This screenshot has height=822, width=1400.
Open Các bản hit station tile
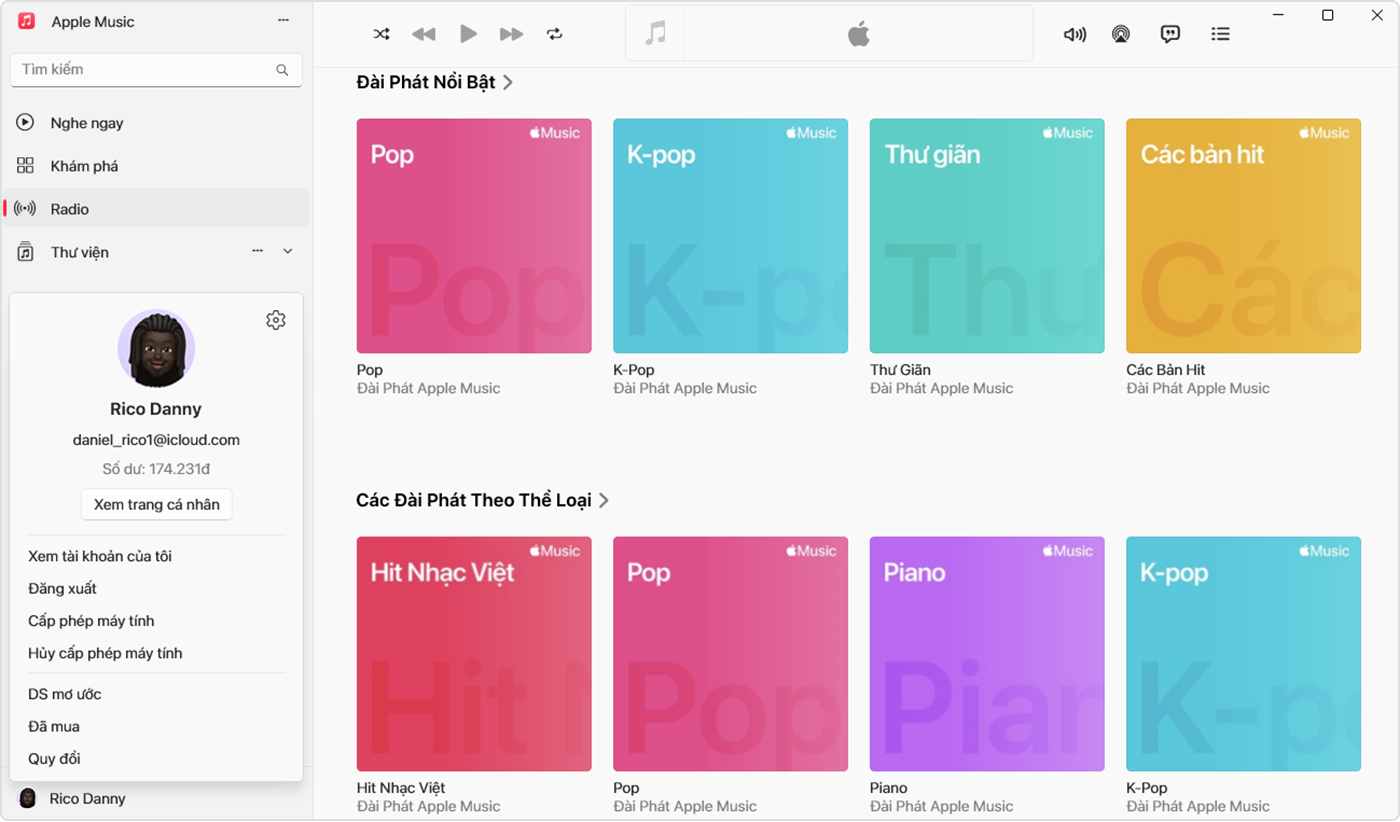(1243, 236)
